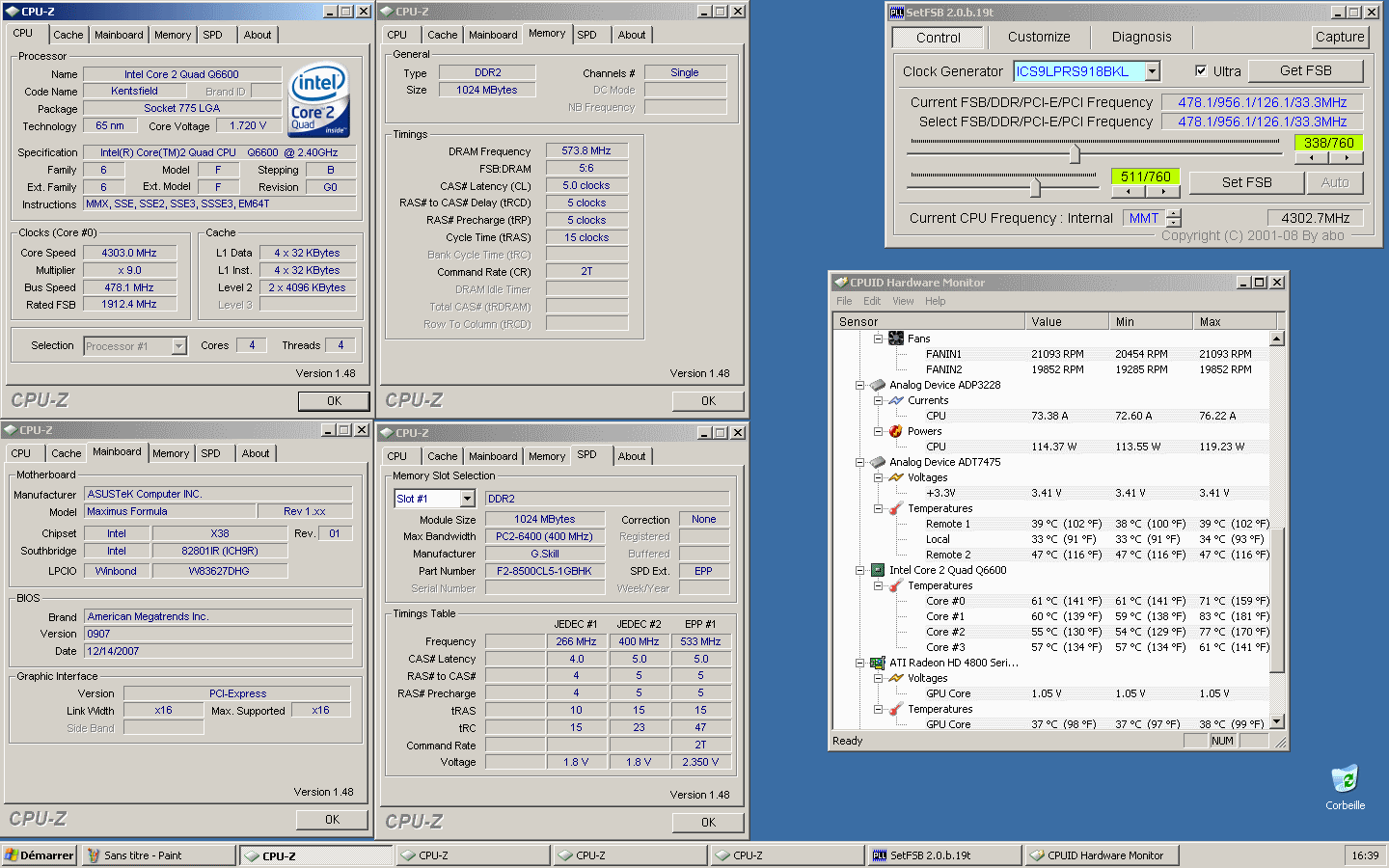Viewport: 1389px width, 868px height.
Task: Click the Fans icon in Hardware Monitor tree
Action: click(896, 339)
